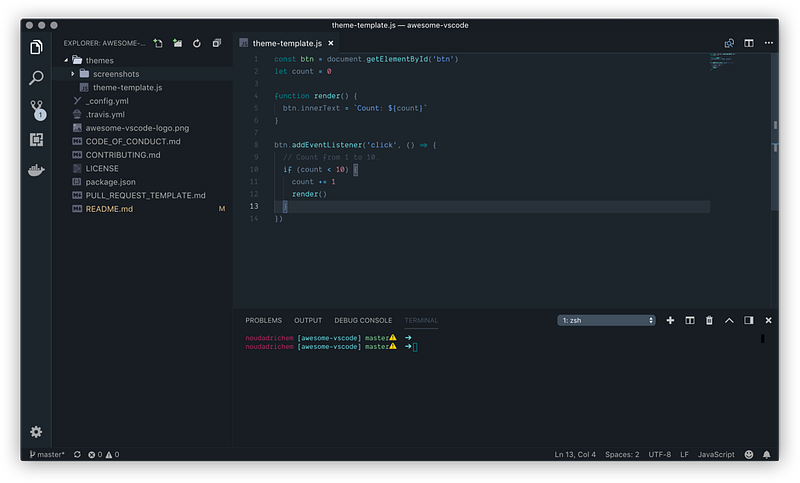Image resolution: width=800 pixels, height=483 pixels.
Task: Click the New File icon in Explorer
Action: [x=158, y=43]
